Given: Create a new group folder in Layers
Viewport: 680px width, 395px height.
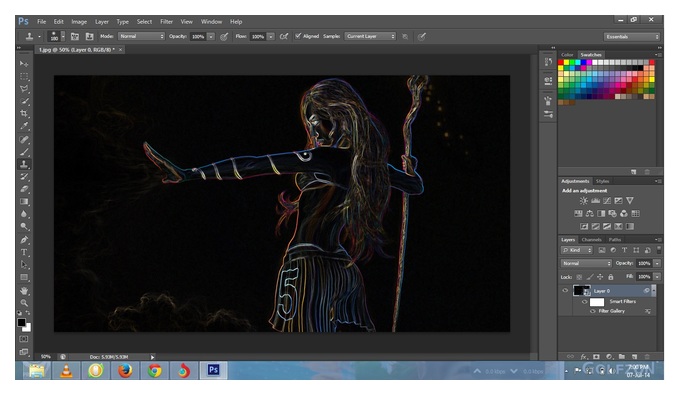Looking at the screenshot, I should pyautogui.click(x=621, y=356).
